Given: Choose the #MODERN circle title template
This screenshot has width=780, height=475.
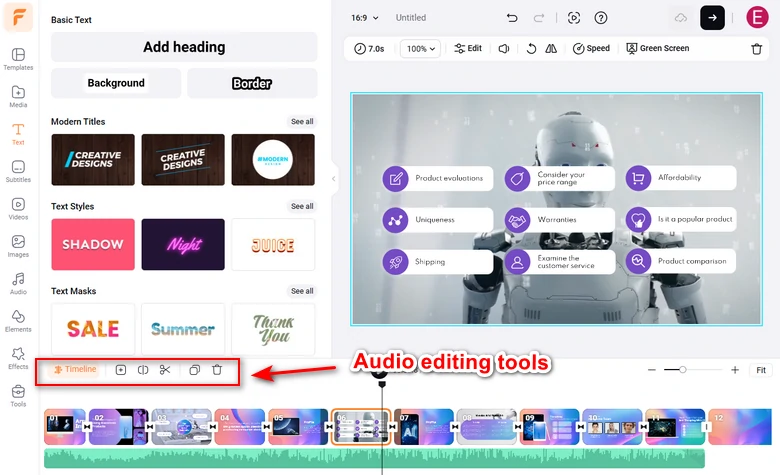Looking at the screenshot, I should pos(273,160).
